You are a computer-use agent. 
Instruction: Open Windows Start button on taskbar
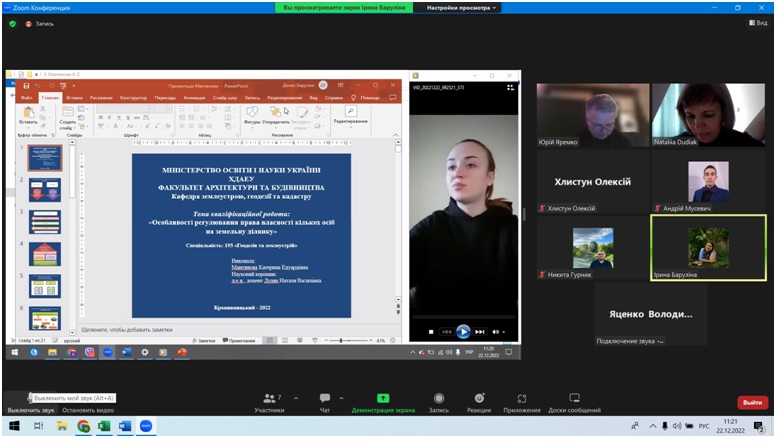pyautogui.click(x=14, y=426)
